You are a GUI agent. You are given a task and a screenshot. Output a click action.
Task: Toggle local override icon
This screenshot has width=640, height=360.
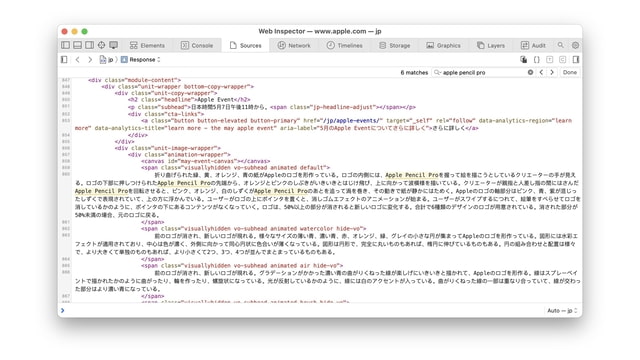523,60
